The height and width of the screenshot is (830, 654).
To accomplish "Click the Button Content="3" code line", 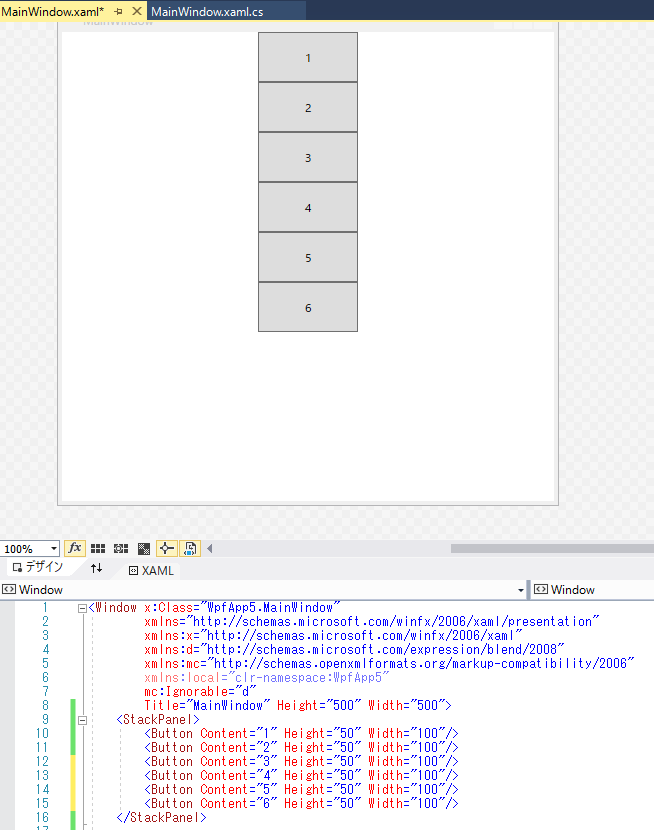I will [x=301, y=762].
